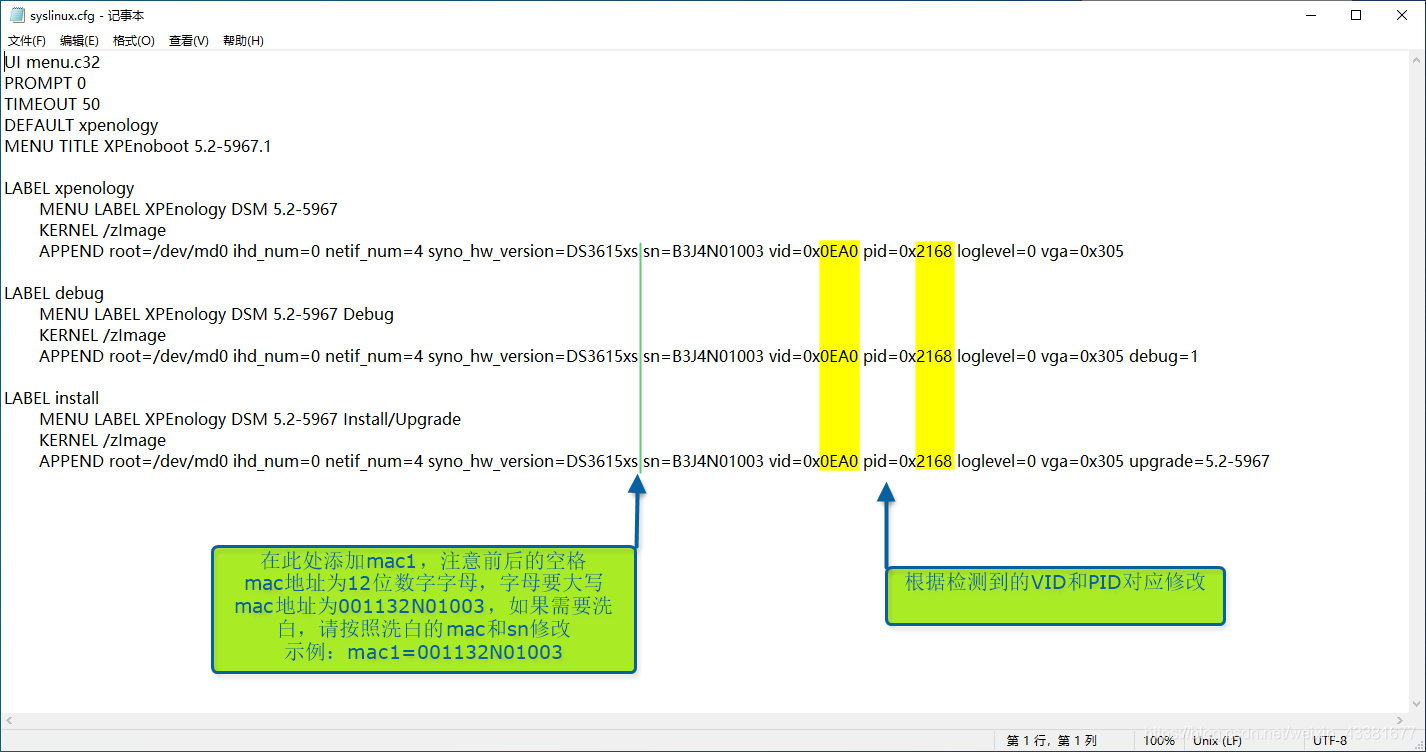Open the 帮助(H) menu
Viewport: 1426px width, 752px height.
243,41
